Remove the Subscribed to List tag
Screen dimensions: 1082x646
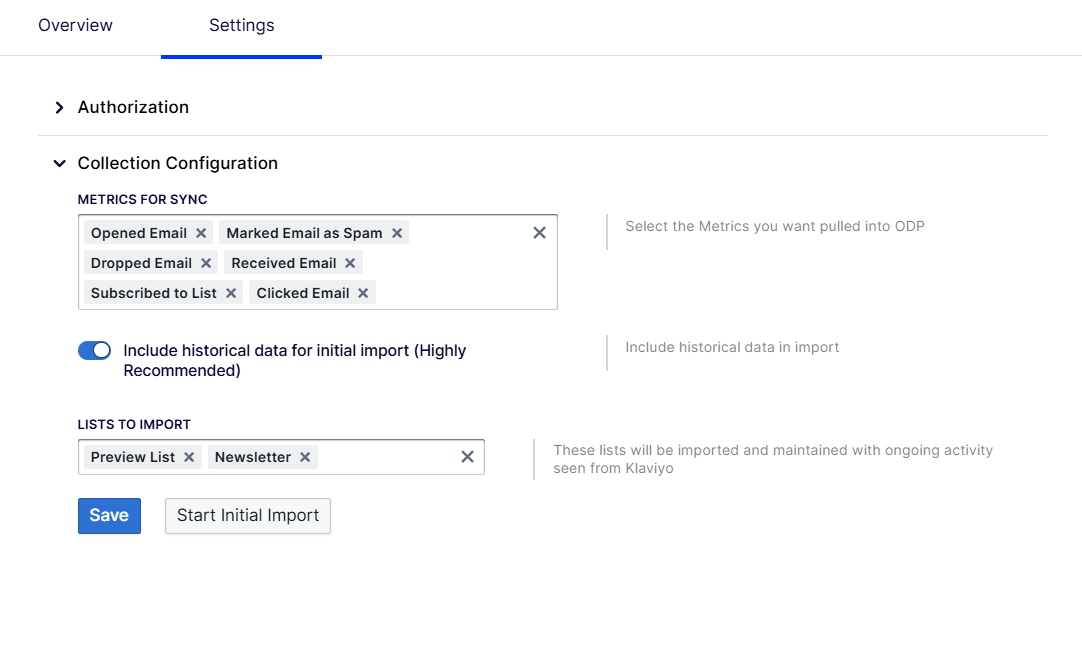(231, 293)
